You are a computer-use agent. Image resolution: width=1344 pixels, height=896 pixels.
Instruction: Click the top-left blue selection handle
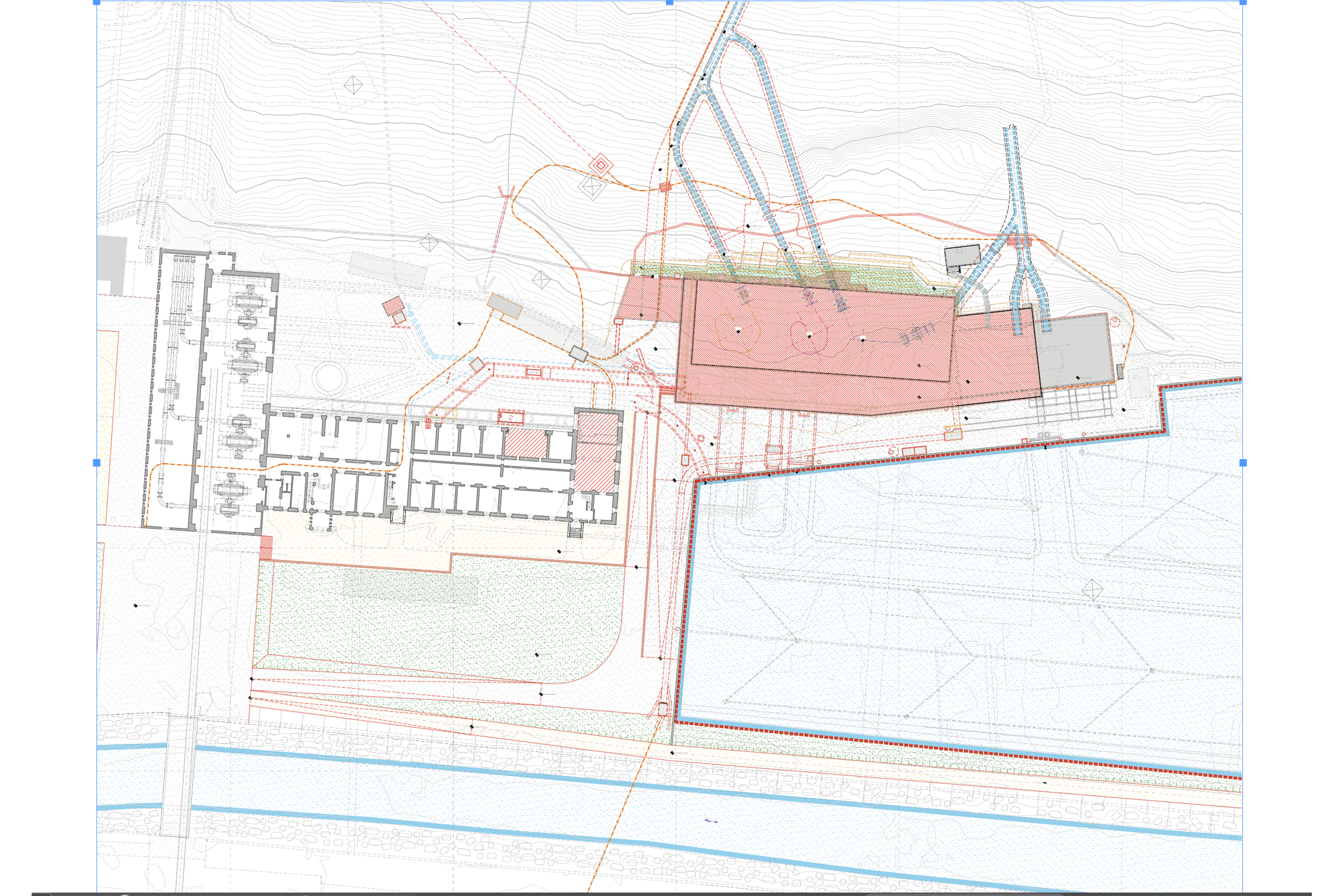pyautogui.click(x=96, y=3)
